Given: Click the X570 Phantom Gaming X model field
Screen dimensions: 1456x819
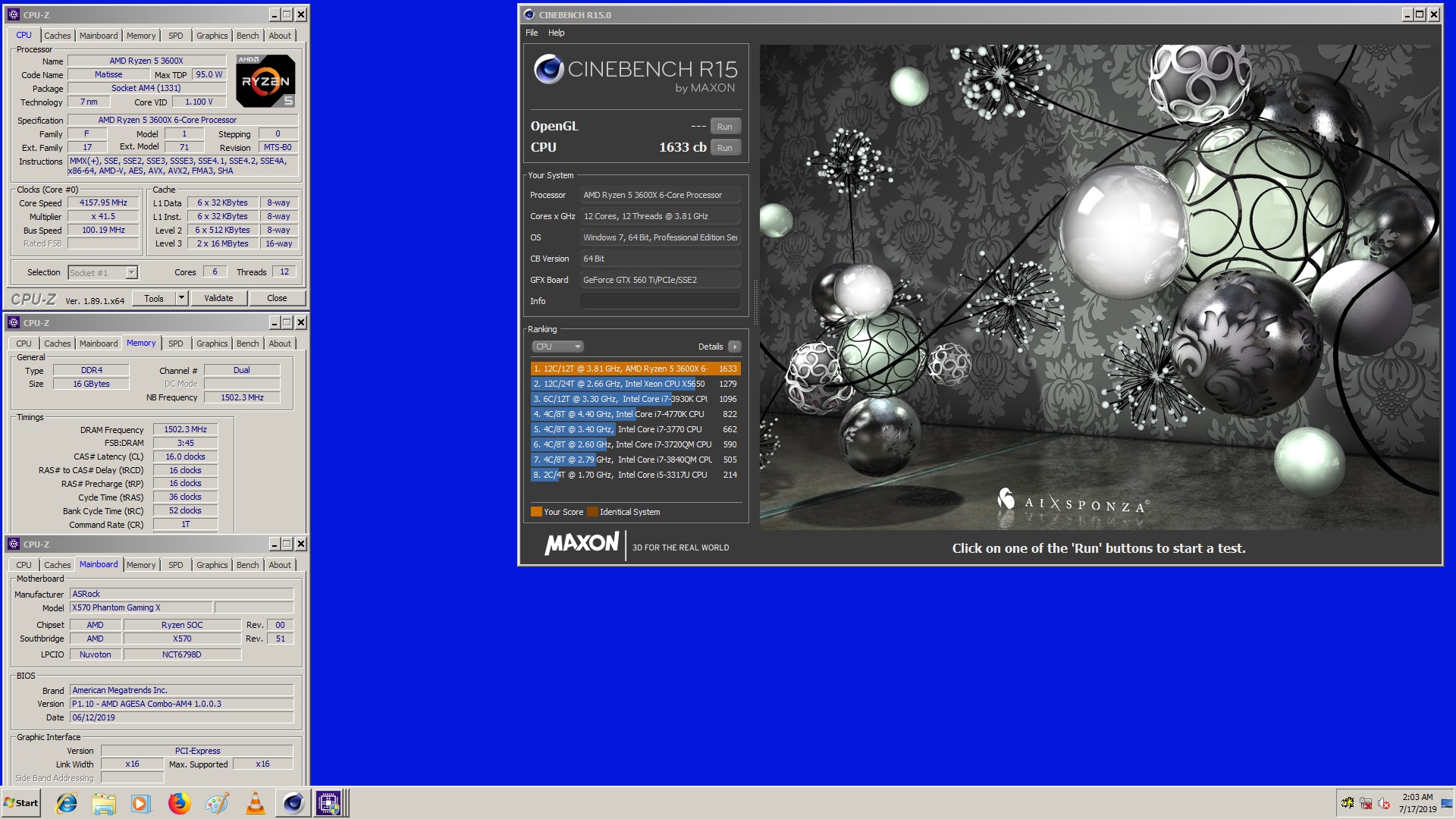Looking at the screenshot, I should (141, 607).
